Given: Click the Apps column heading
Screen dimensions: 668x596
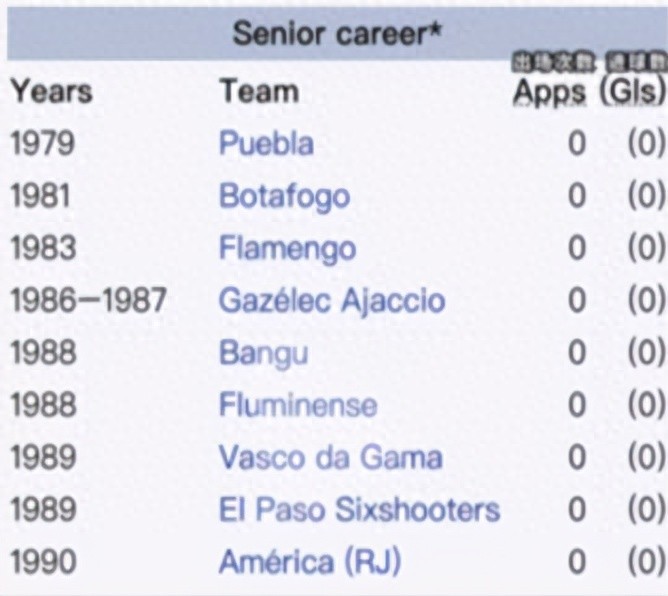Looking at the screenshot, I should click(x=549, y=91).
